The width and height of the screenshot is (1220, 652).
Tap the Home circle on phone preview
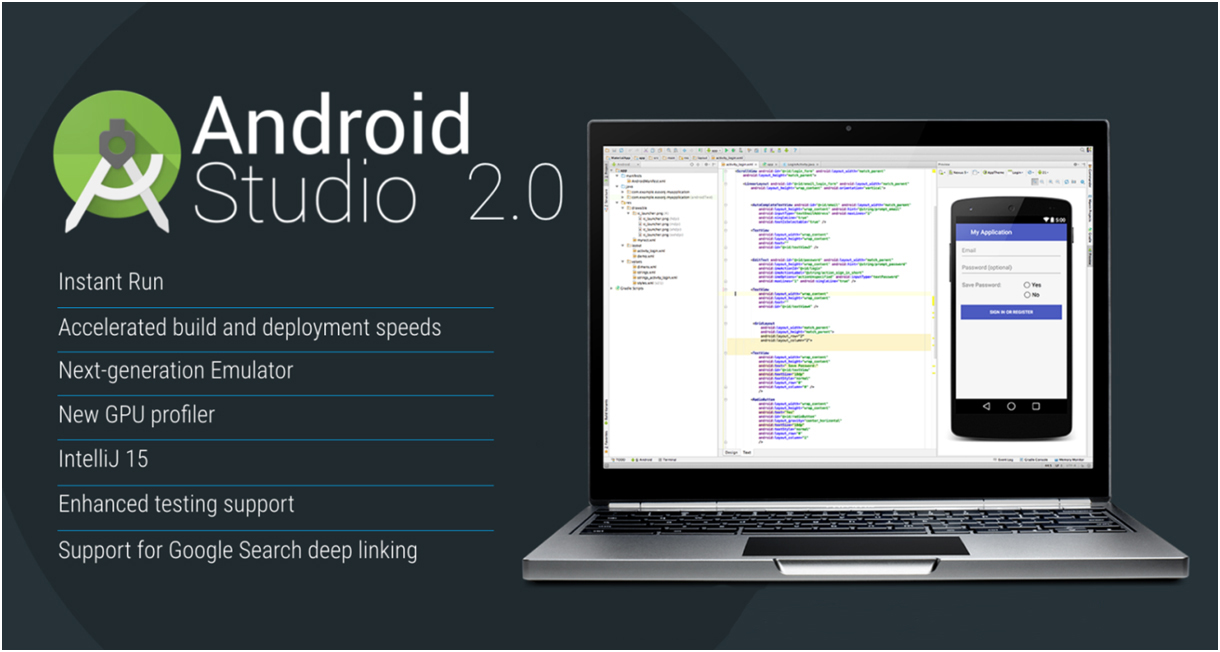pyautogui.click(x=1011, y=406)
